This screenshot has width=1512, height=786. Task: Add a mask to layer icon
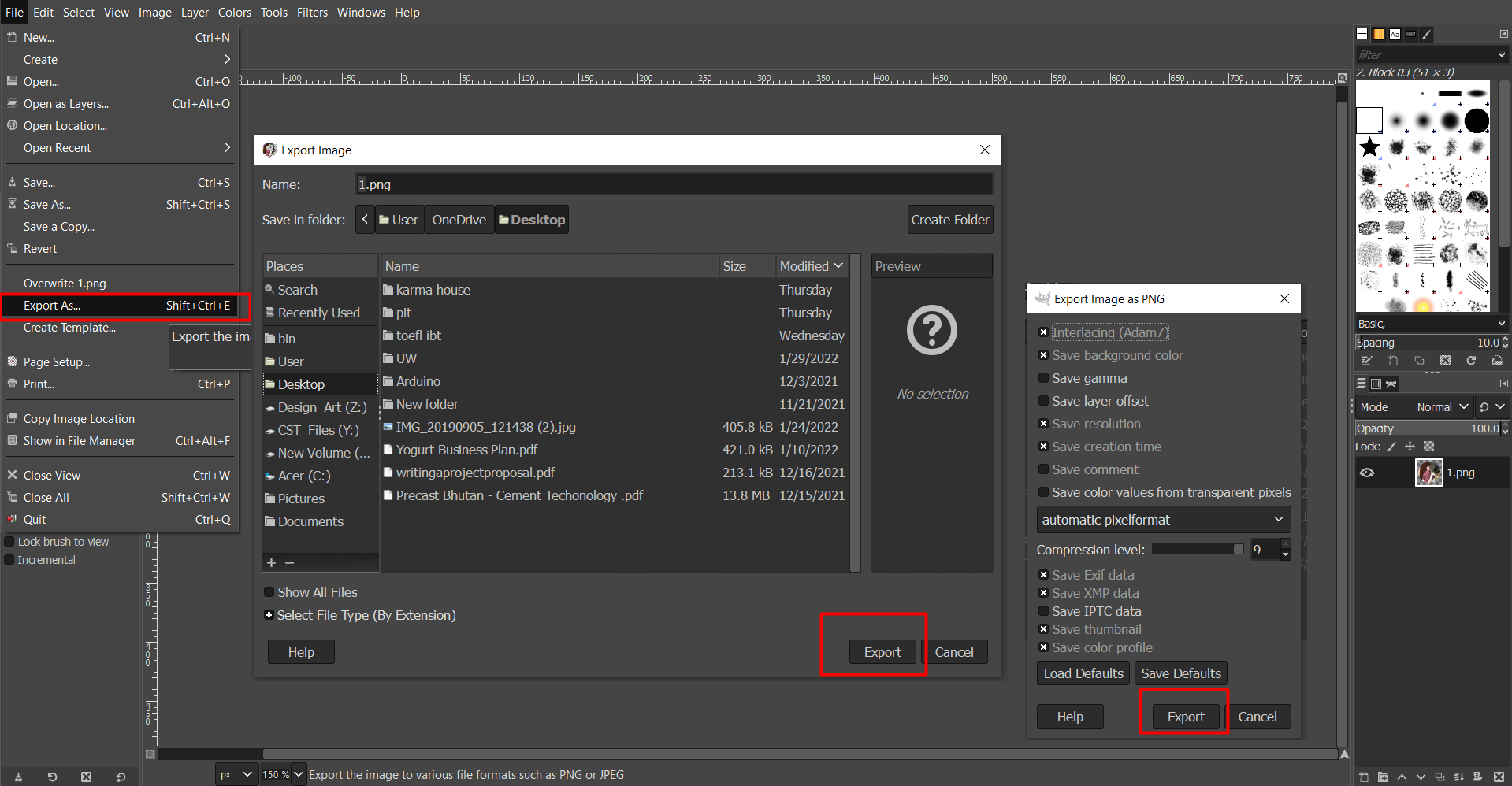tap(1477, 777)
